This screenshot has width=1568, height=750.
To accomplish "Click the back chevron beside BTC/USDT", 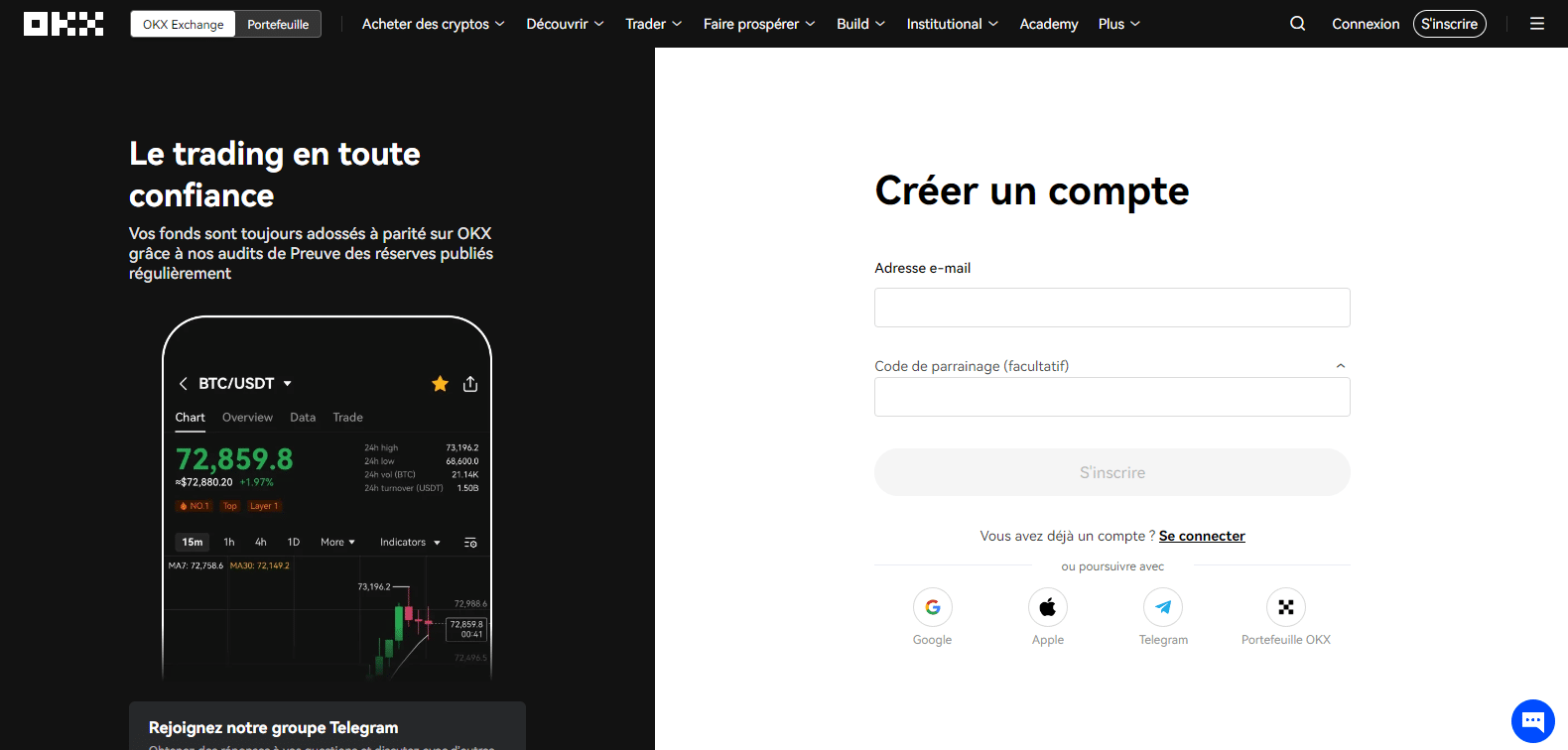I will point(183,384).
